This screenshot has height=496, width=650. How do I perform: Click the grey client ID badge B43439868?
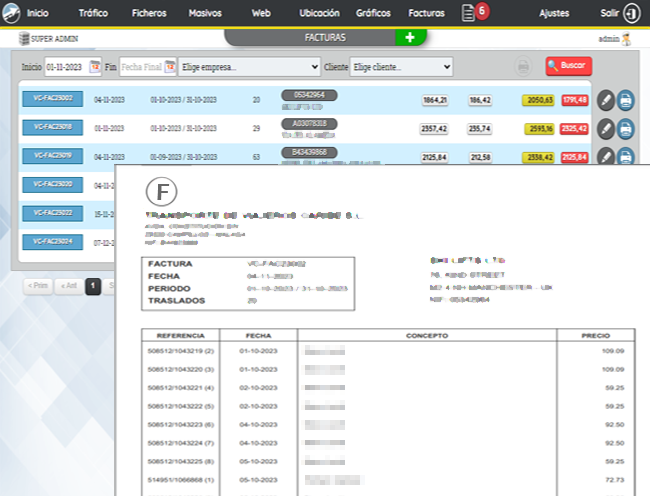tap(309, 152)
